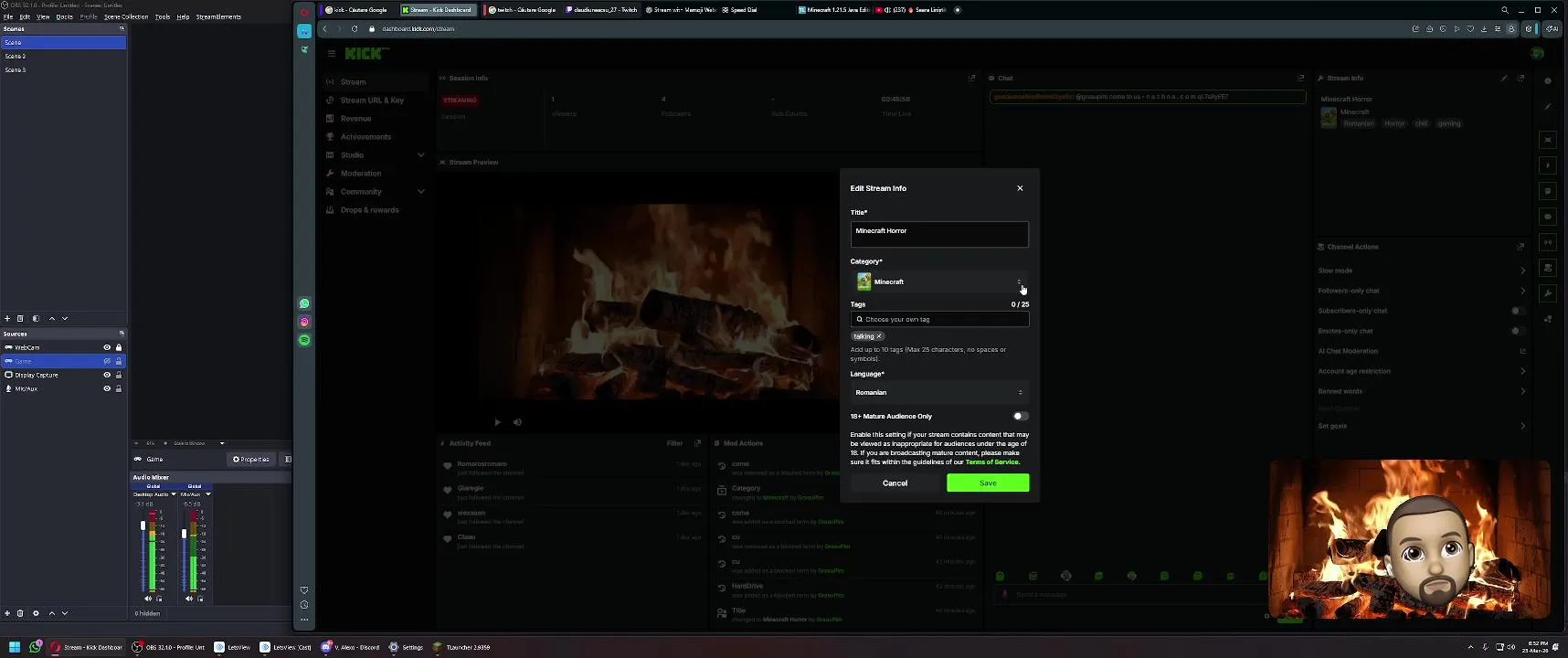Open the Category Minecraft dropdown
This screenshot has height=658, width=1568.
pyautogui.click(x=939, y=281)
